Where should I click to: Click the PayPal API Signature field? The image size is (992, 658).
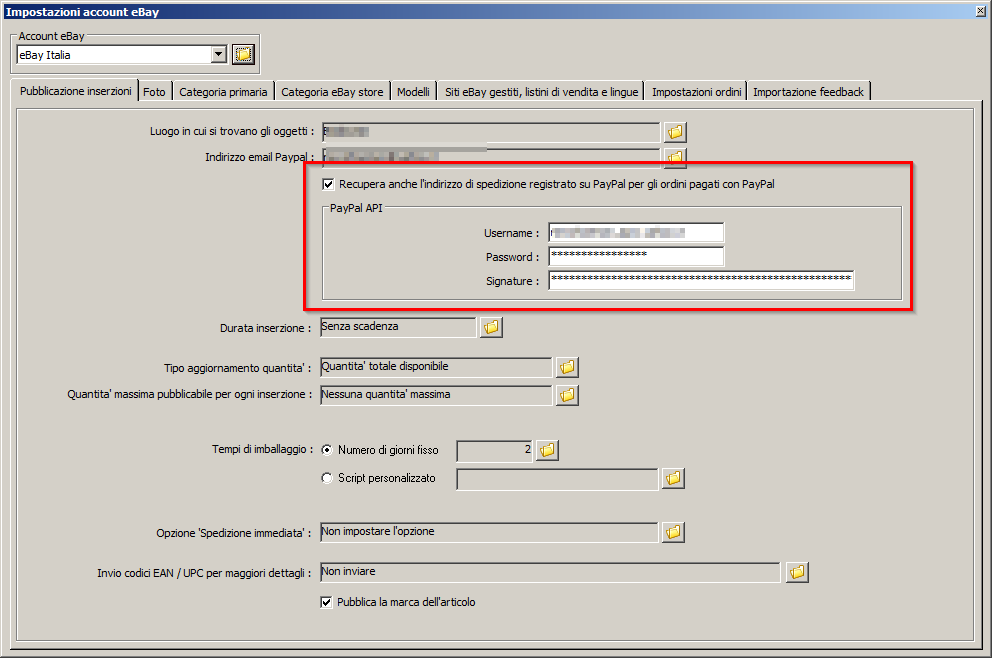(x=701, y=280)
